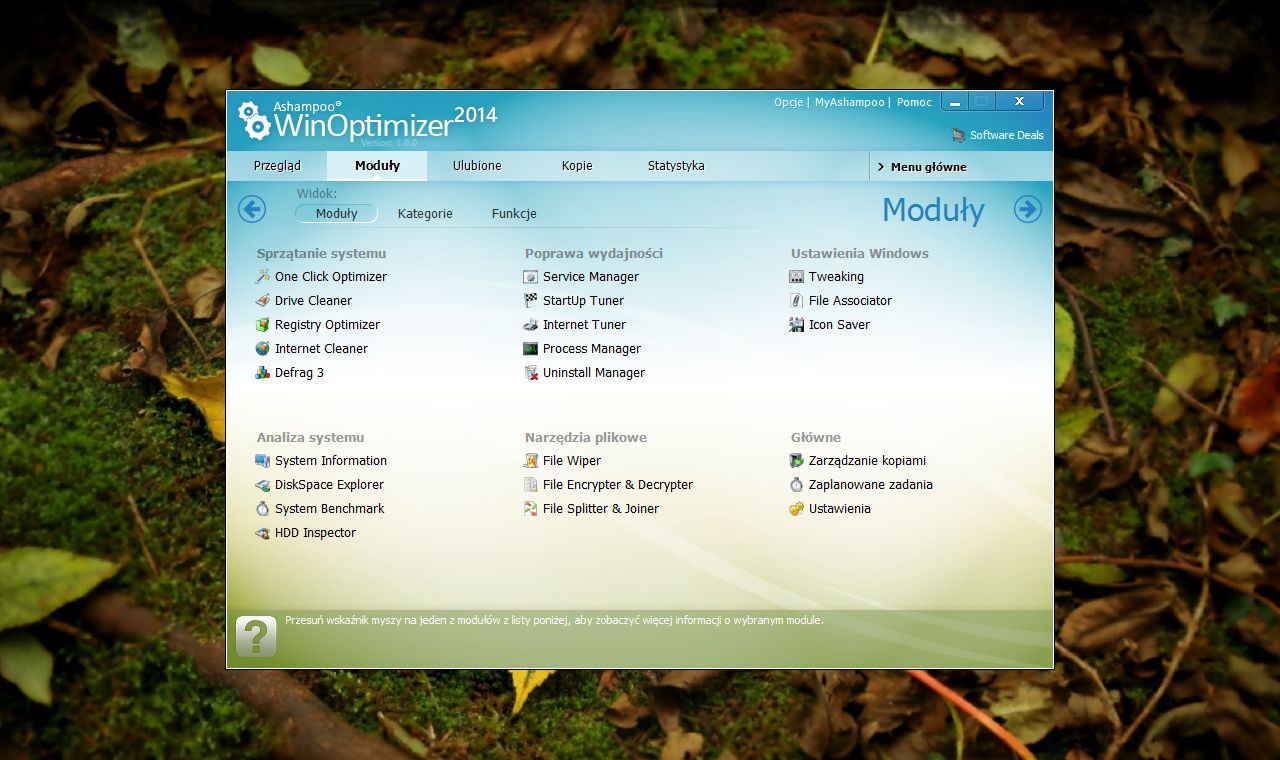The width and height of the screenshot is (1280, 760).
Task: Switch view to Kategorie
Action: [x=425, y=214]
